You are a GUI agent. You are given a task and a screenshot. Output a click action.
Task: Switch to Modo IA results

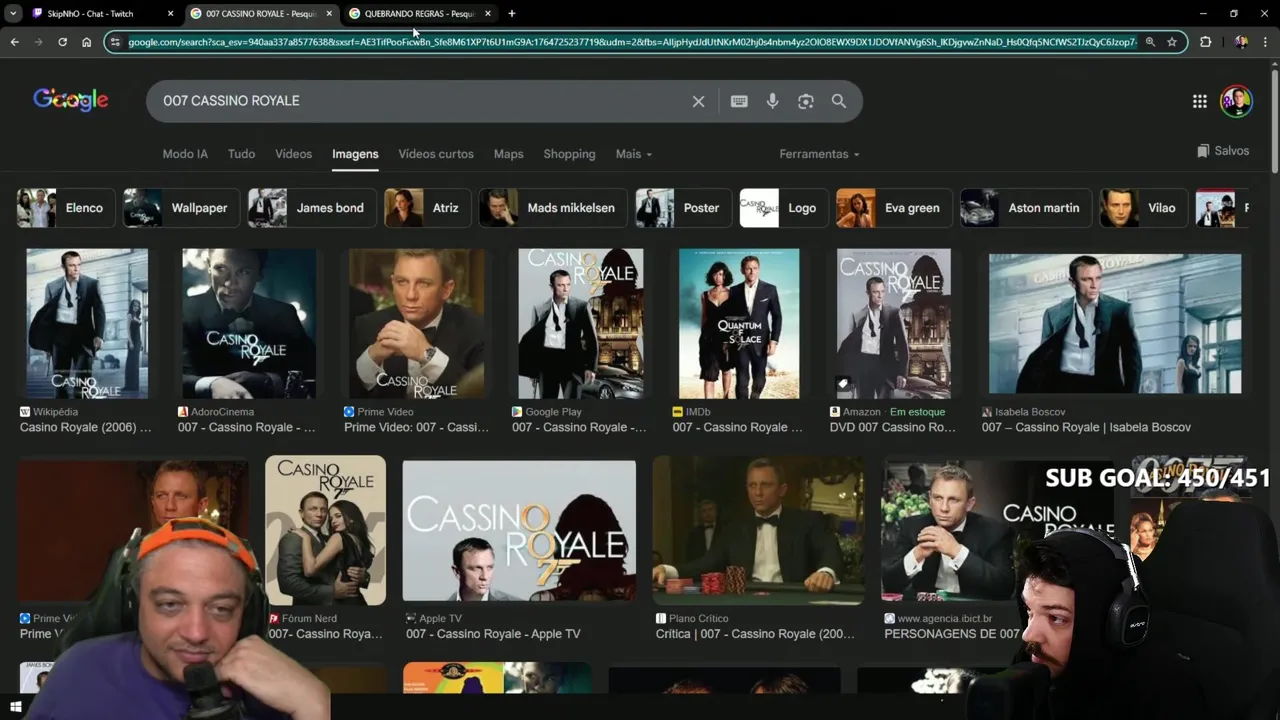coord(185,154)
